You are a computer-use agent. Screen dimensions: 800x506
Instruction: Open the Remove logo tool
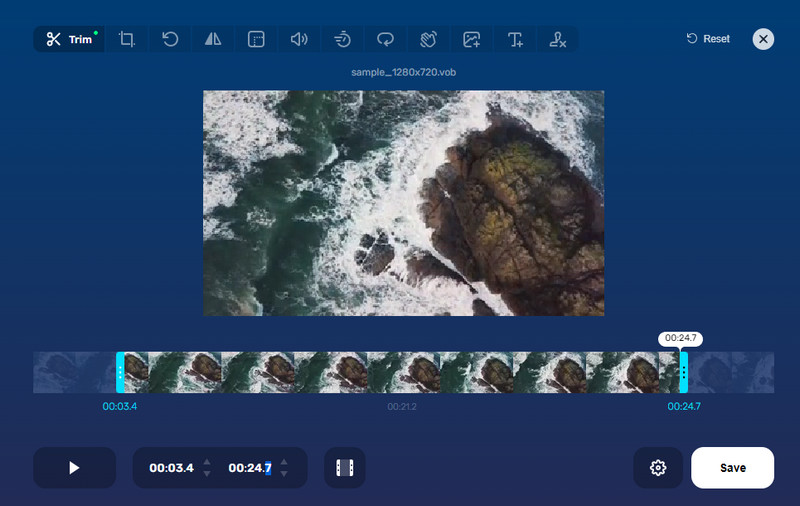[558, 39]
